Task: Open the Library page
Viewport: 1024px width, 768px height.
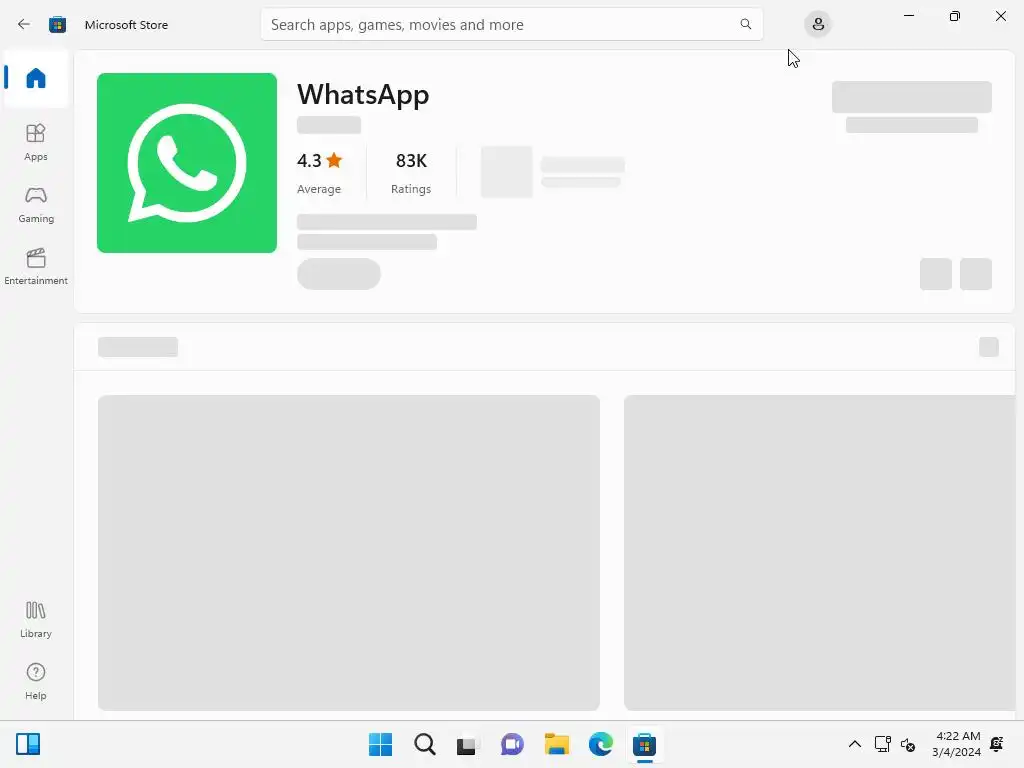Action: point(36,620)
